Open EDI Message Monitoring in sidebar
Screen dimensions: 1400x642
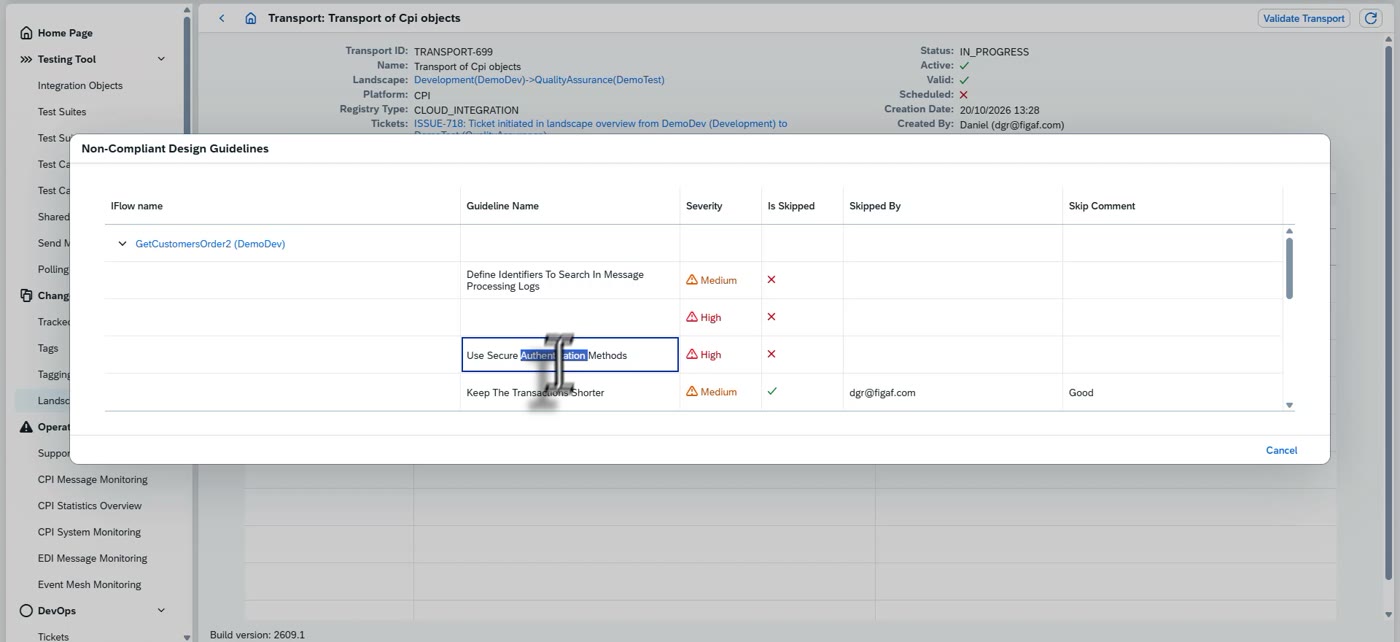tap(92, 559)
